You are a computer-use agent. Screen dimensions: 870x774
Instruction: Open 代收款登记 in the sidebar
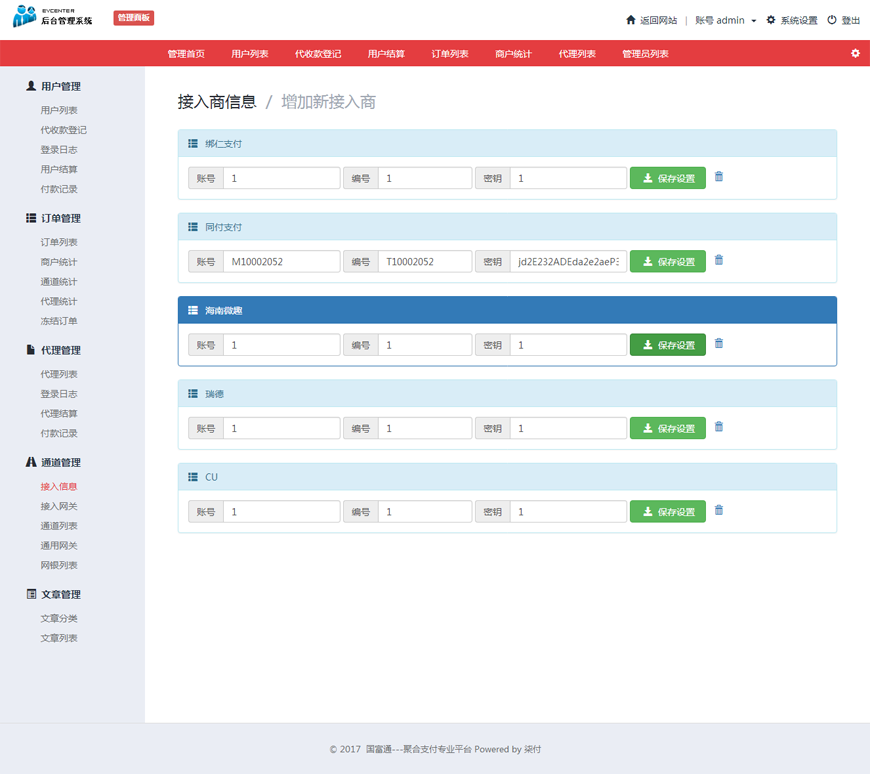[x=63, y=130]
